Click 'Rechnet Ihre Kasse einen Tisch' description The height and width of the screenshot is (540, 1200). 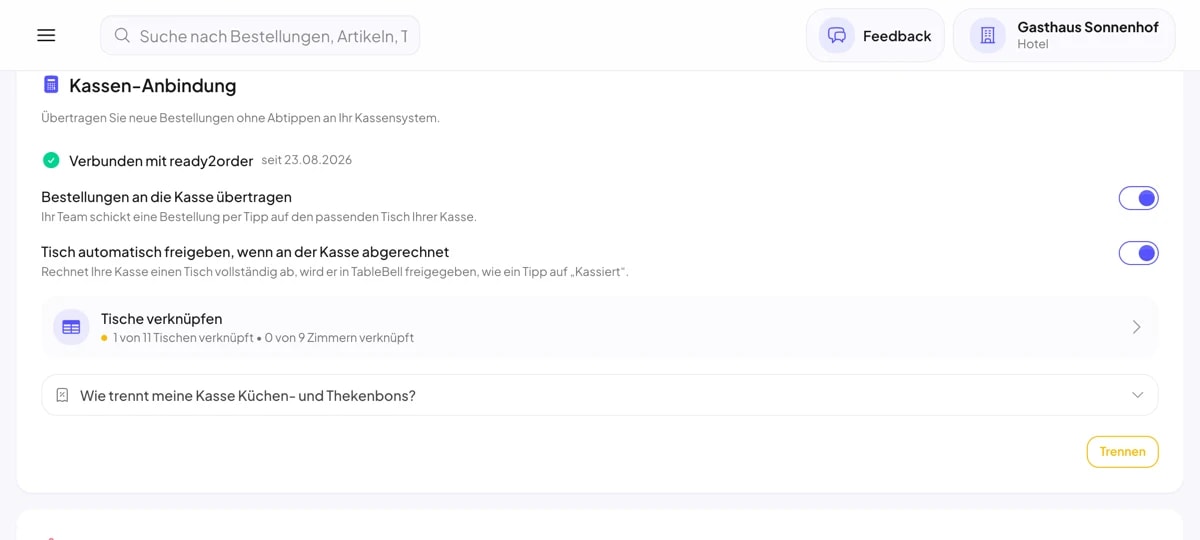[x=335, y=272]
